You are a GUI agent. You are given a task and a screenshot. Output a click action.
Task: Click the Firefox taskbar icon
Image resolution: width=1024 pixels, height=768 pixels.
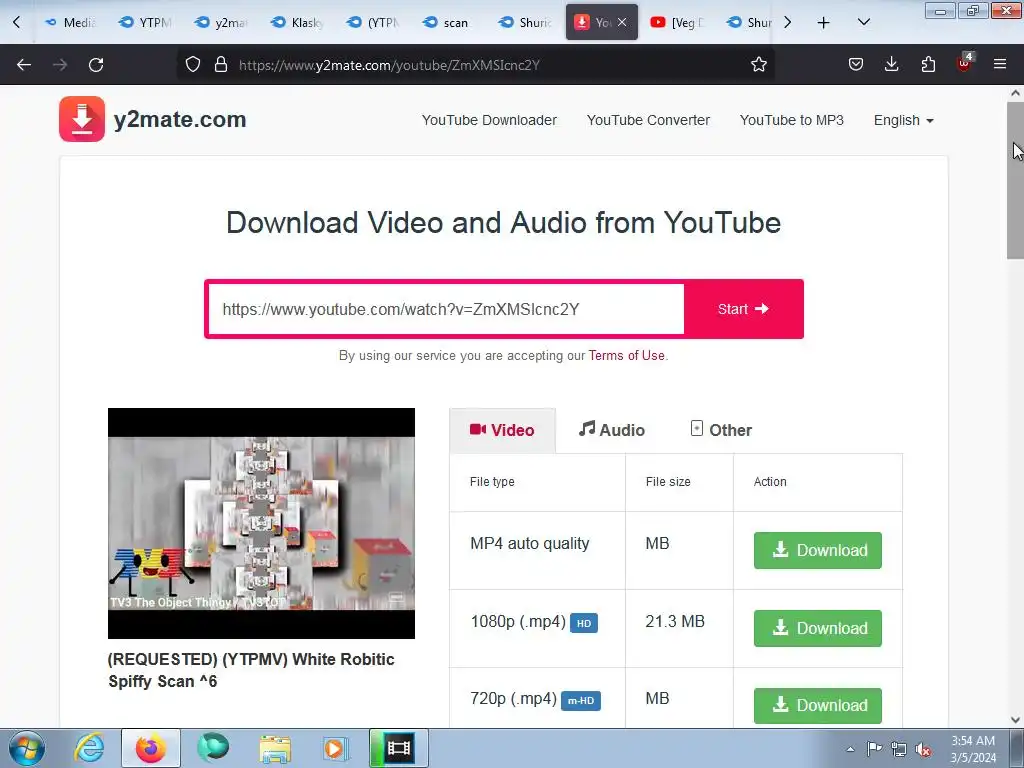tap(150, 748)
